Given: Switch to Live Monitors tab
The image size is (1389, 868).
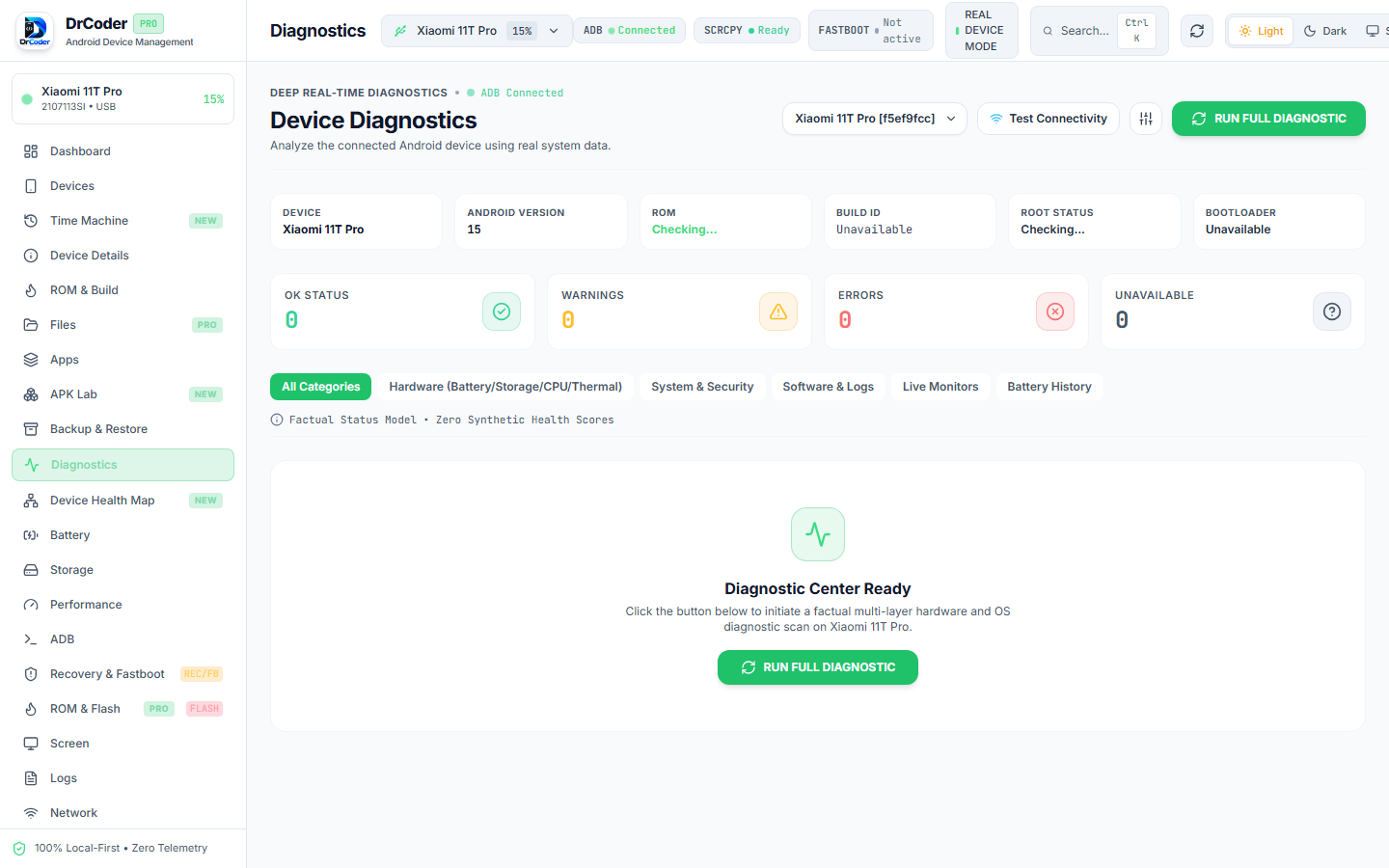Looking at the screenshot, I should [940, 387].
